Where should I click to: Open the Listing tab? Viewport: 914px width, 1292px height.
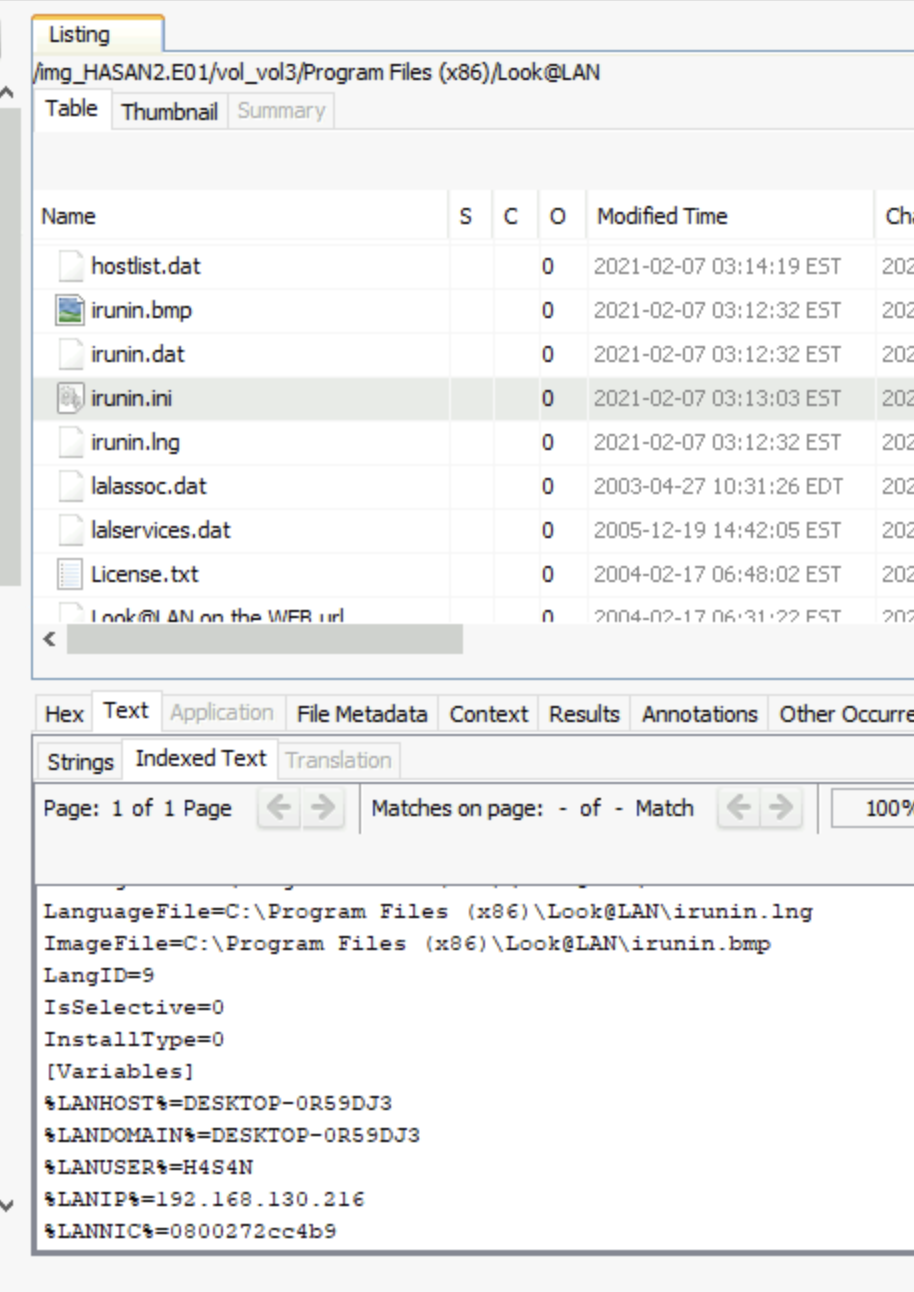pyautogui.click(x=98, y=34)
